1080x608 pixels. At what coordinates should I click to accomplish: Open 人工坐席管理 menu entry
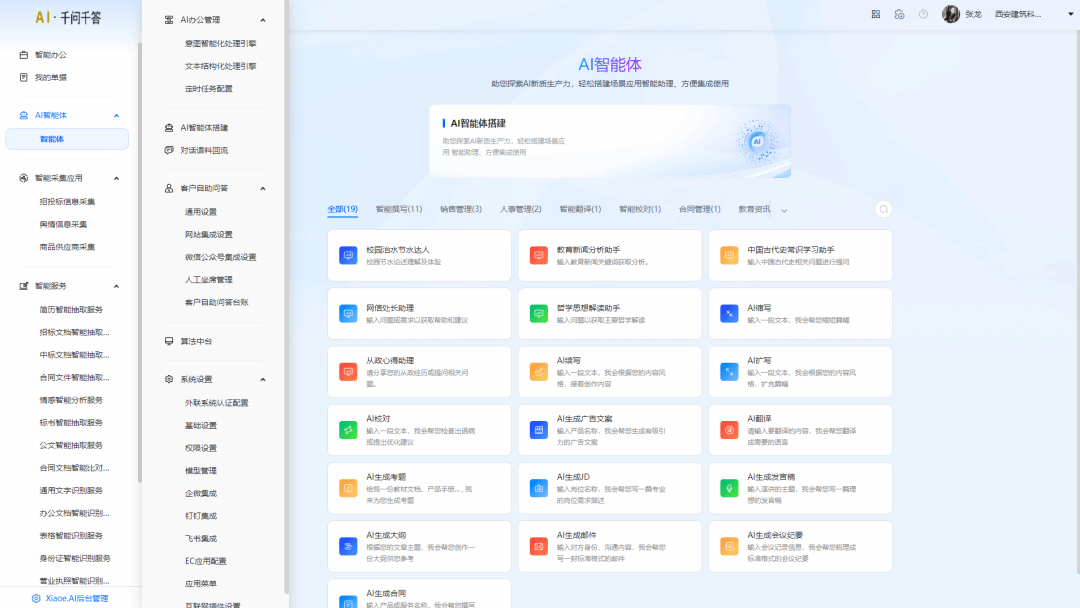point(209,280)
